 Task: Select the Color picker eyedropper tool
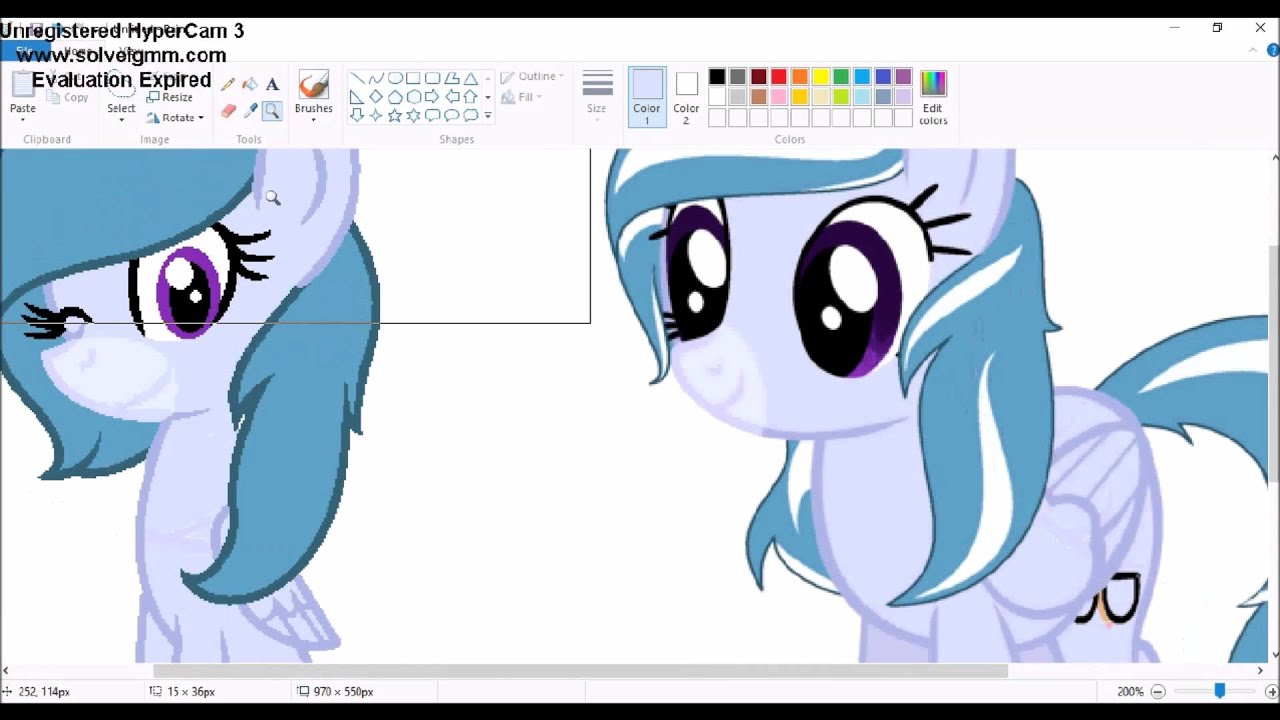250,111
